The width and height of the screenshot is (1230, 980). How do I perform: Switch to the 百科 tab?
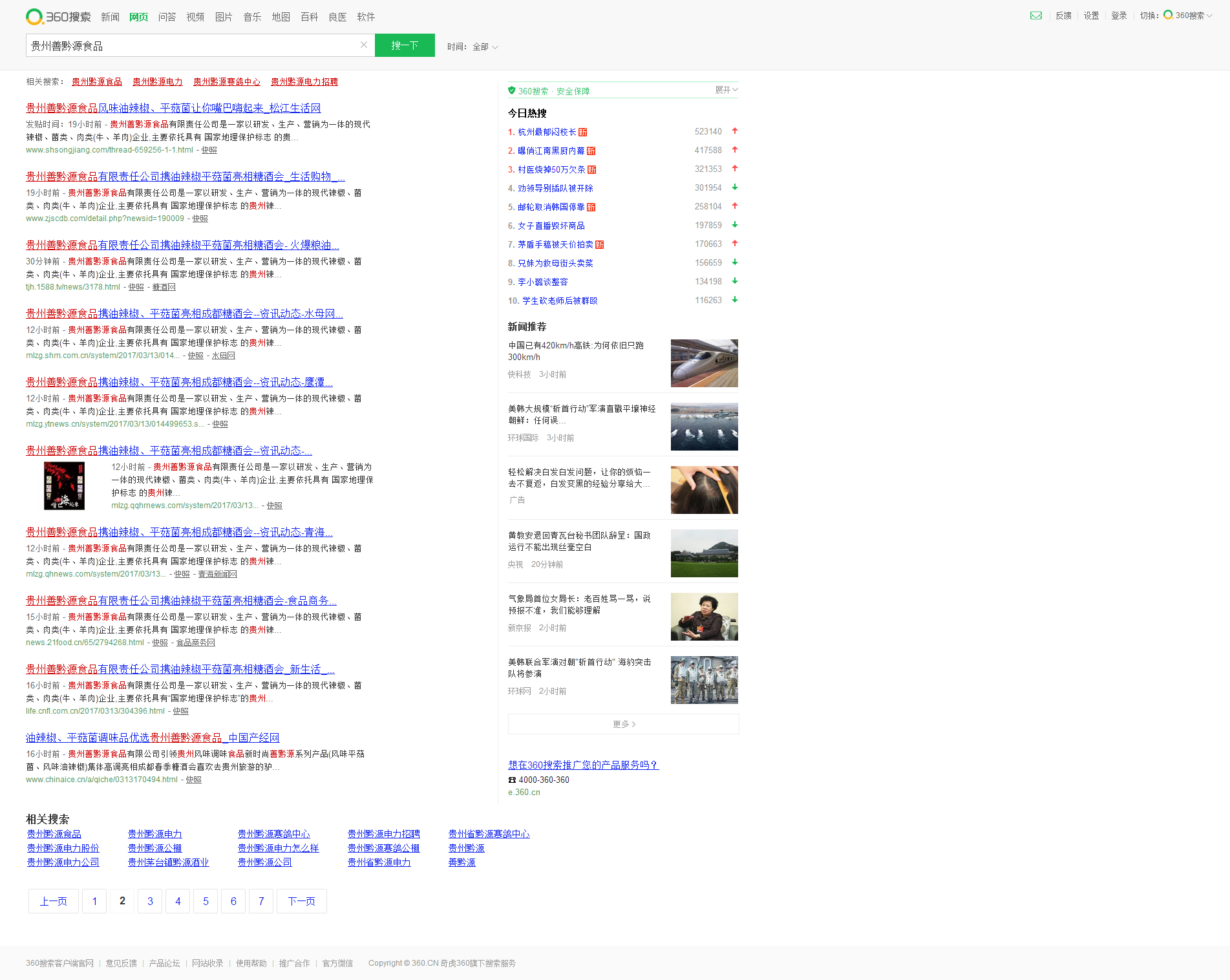coord(310,17)
